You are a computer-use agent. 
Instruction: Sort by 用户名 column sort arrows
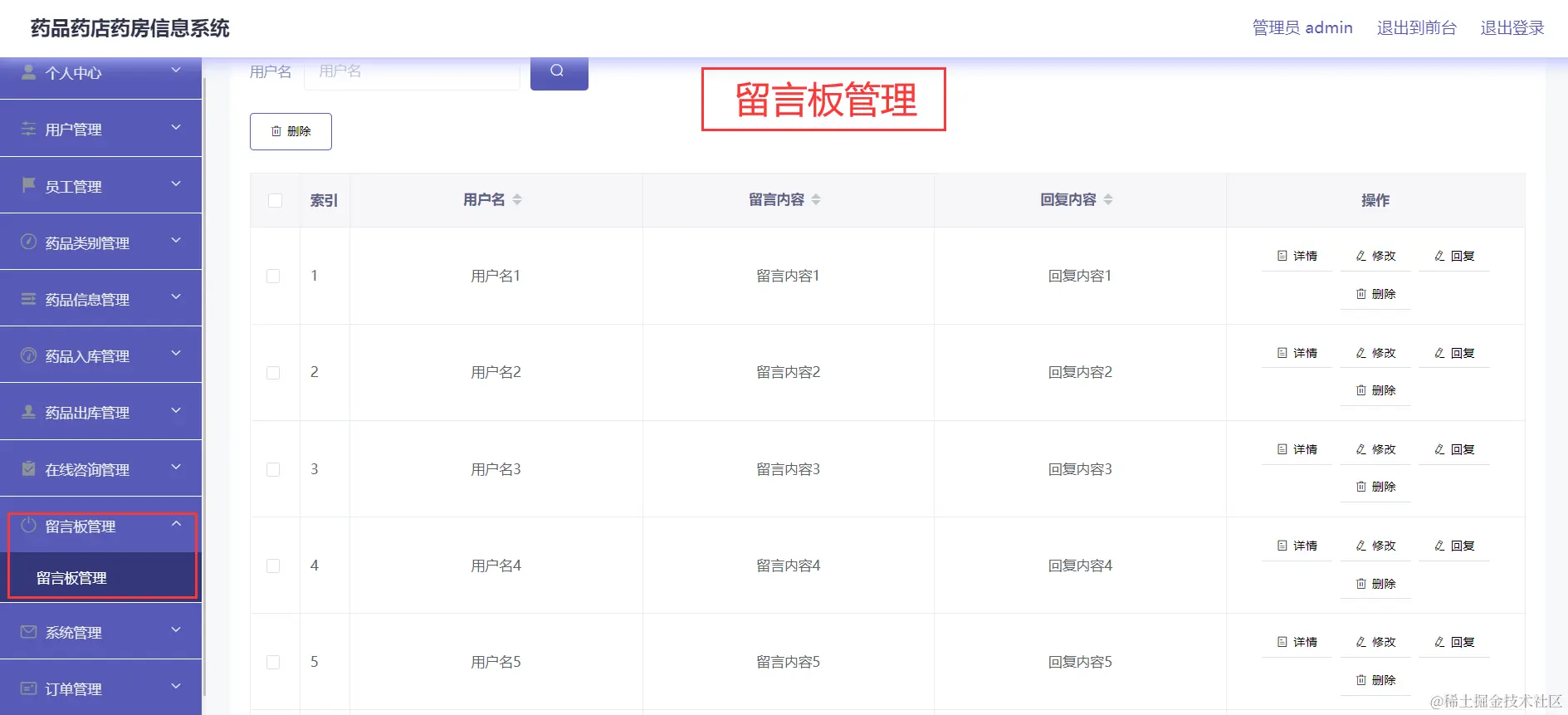tap(517, 199)
